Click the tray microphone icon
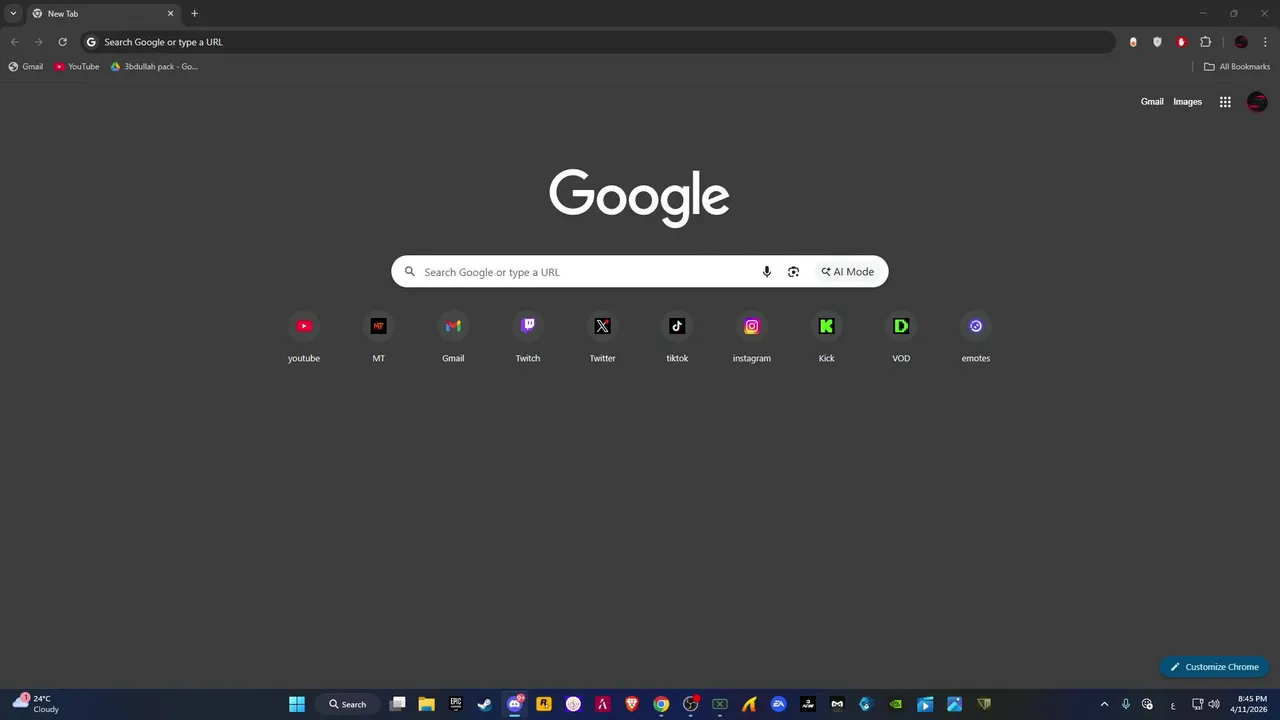 1126,704
